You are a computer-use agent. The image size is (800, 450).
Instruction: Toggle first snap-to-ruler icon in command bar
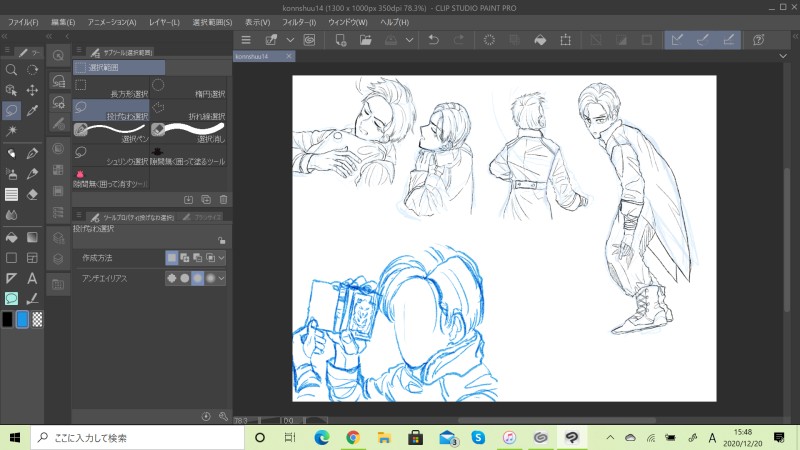[x=678, y=40]
